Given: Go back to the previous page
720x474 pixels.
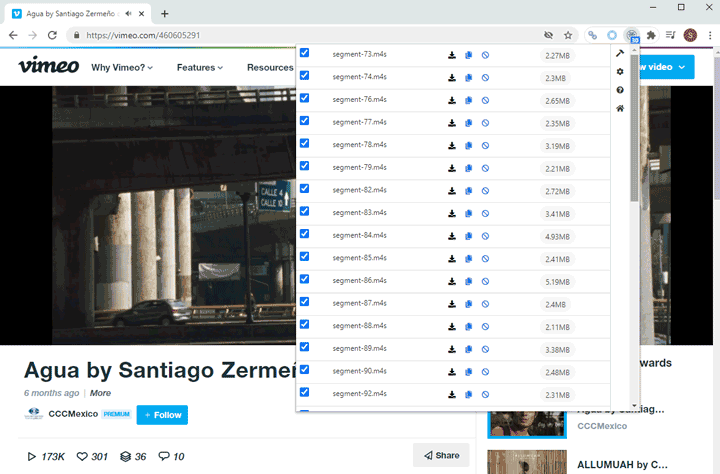Looking at the screenshot, I should coord(13,35).
